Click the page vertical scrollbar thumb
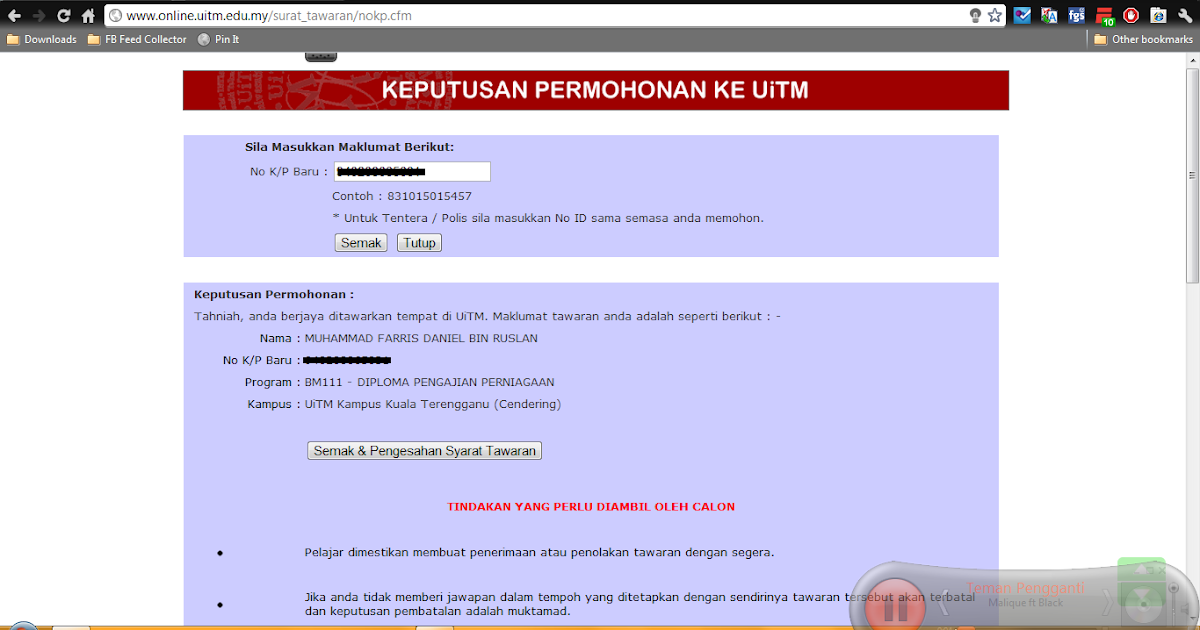The image size is (1200, 630). (1192, 175)
